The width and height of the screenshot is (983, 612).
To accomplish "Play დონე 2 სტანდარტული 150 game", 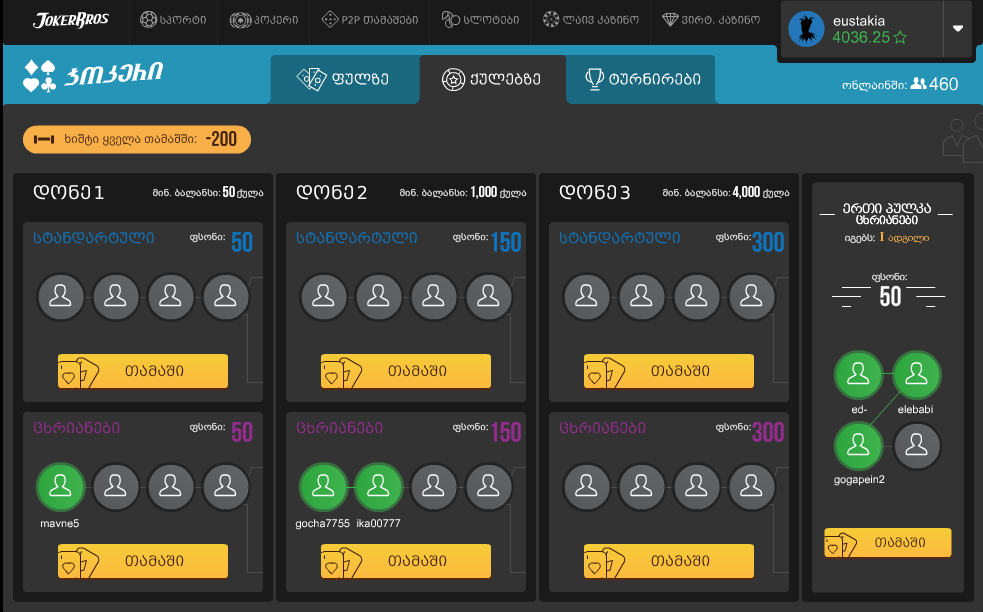I will 406,371.
